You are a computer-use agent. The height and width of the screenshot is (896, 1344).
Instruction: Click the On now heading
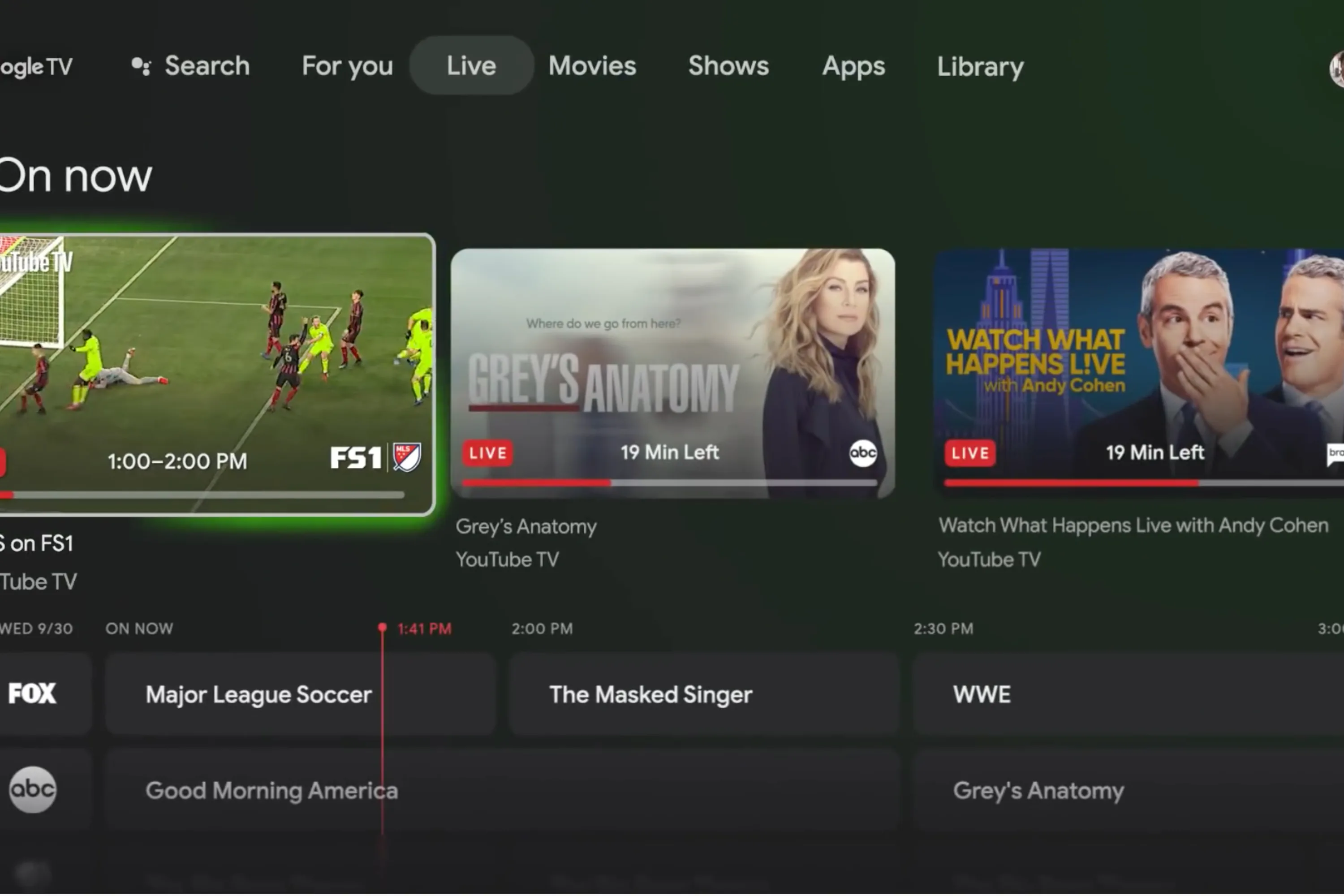[76, 176]
